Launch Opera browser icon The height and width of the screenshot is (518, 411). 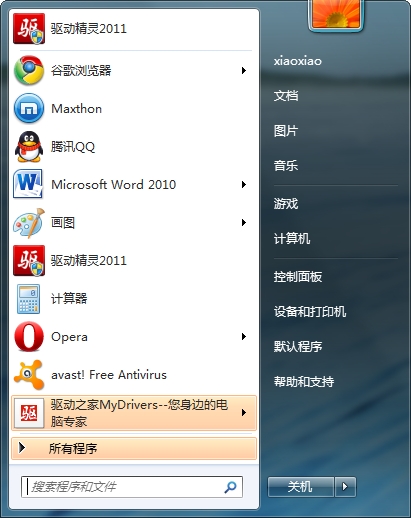[x=29, y=337]
